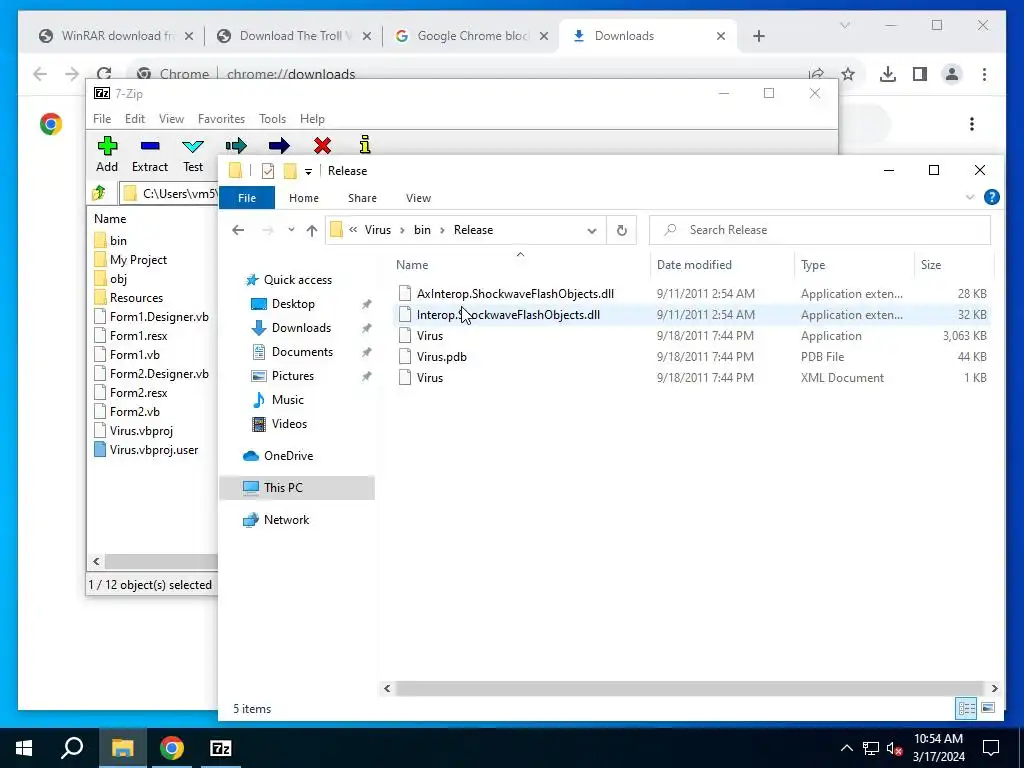This screenshot has height=768, width=1024.
Task: Click the Chrome downloads tray icon
Action: [x=888, y=74]
